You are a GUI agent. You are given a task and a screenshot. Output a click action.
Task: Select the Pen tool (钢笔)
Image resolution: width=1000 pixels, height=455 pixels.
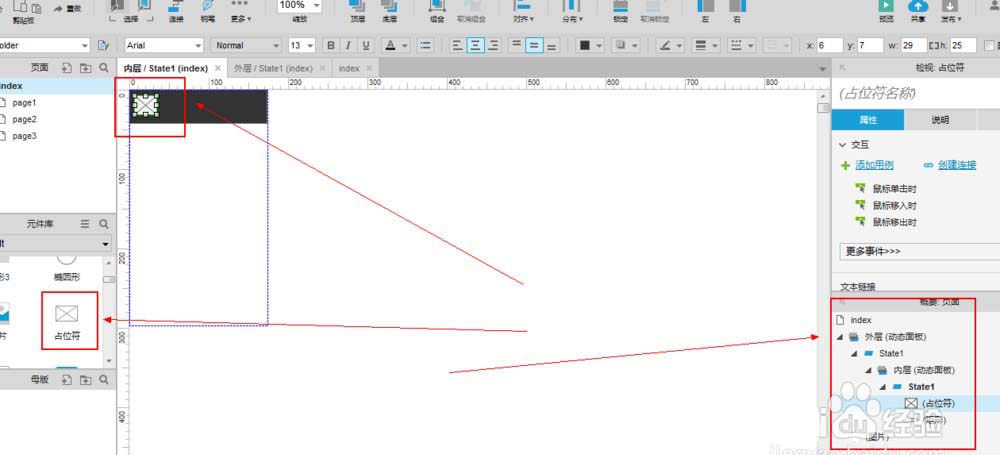(208, 10)
